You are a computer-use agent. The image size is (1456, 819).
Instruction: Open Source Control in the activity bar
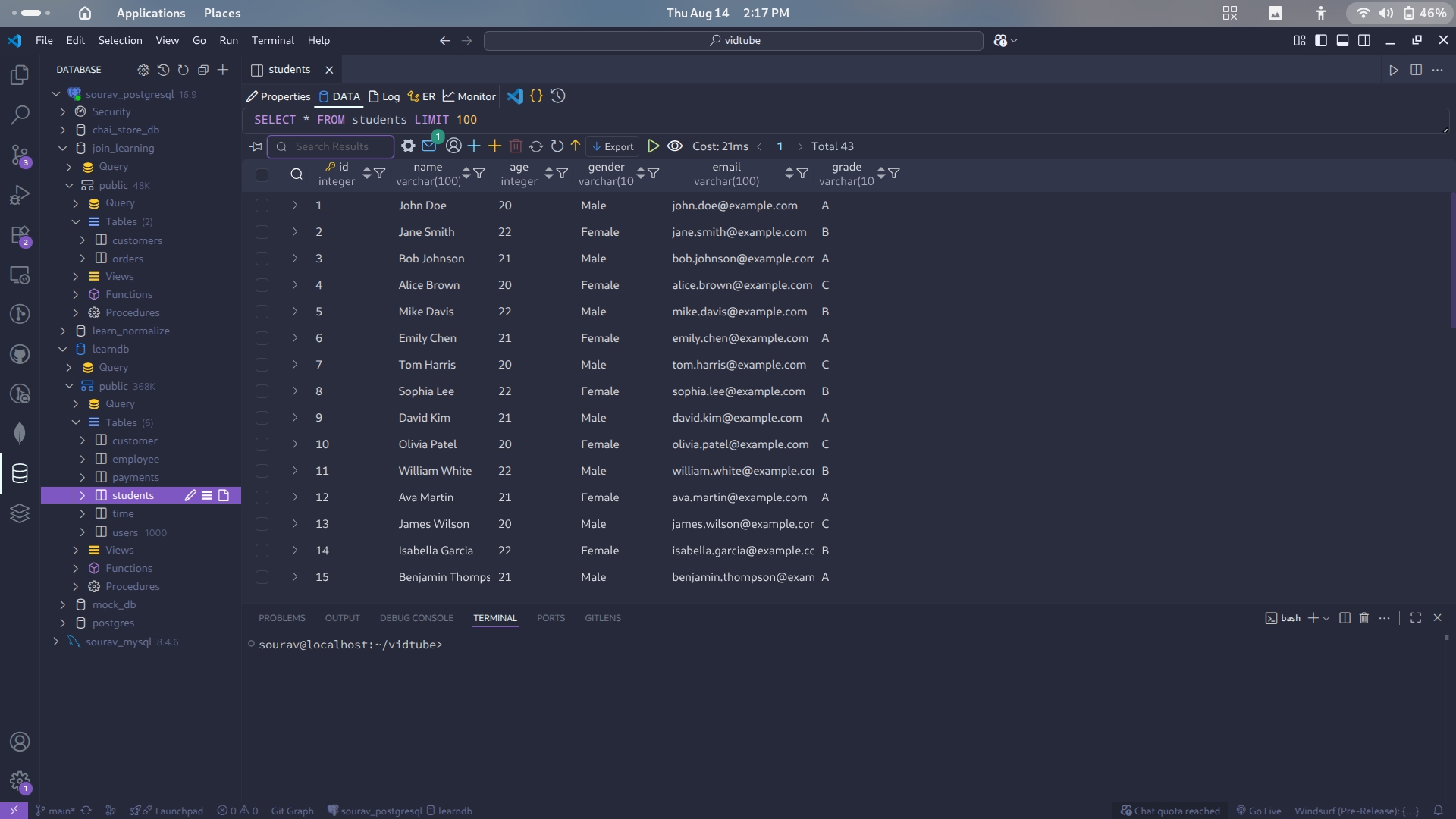(20, 155)
